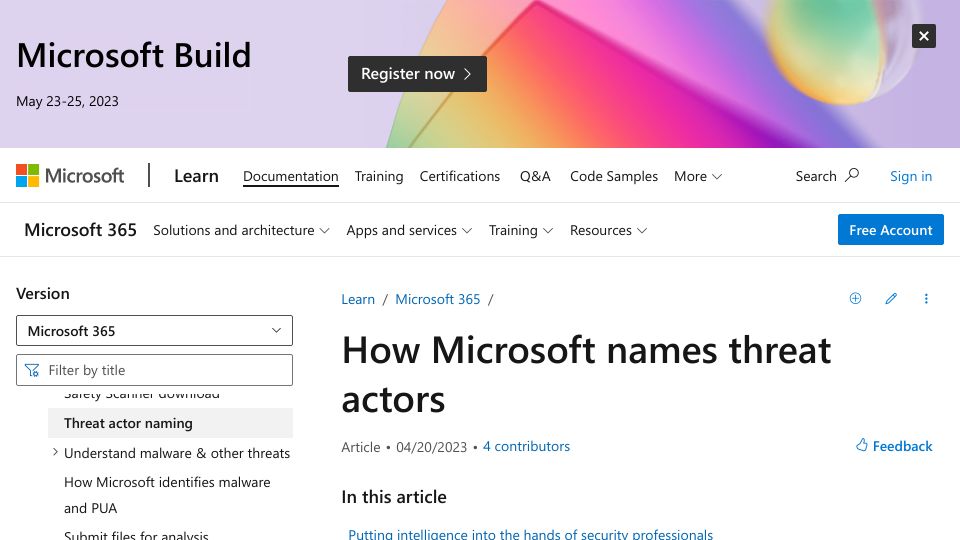Click the article date 04/20/2023
The height and width of the screenshot is (540, 960).
click(432, 447)
